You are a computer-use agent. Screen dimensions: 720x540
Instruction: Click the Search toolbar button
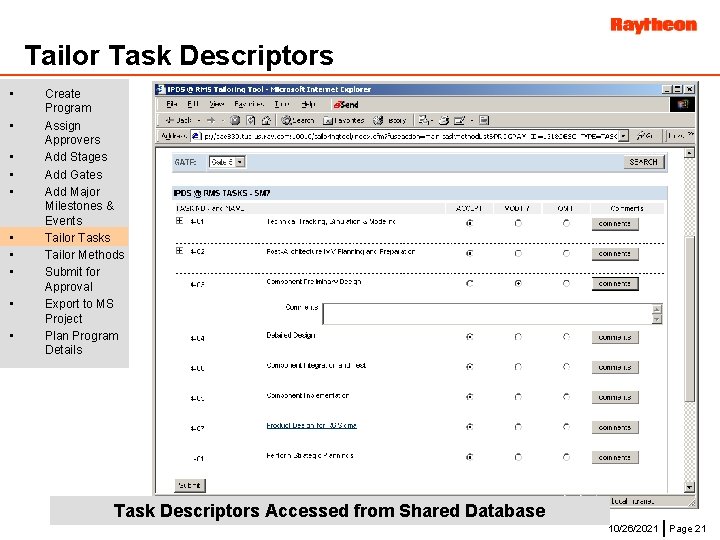(x=298, y=120)
